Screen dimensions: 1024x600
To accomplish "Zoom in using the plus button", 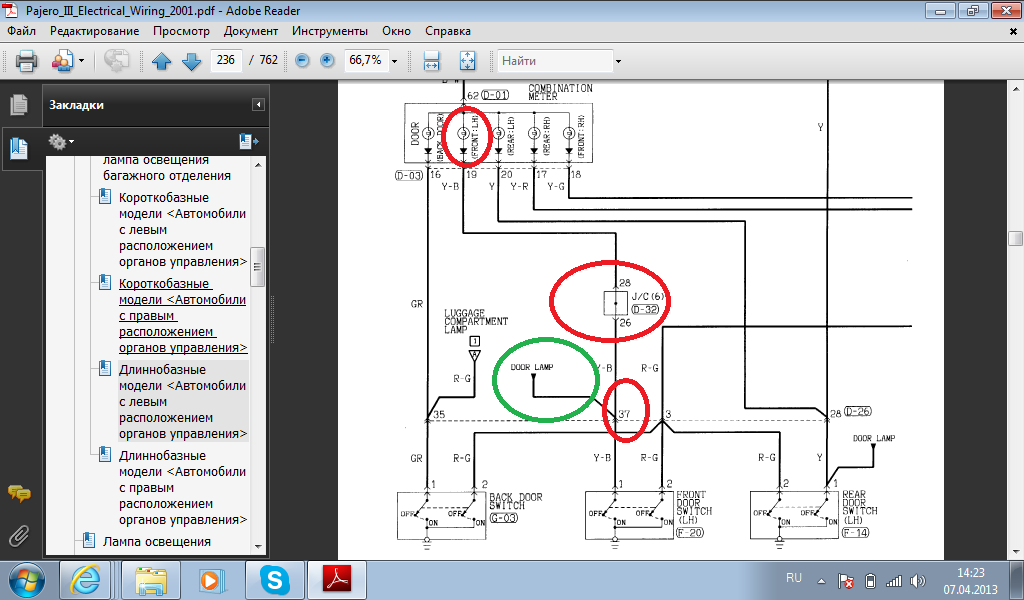I will [327, 61].
